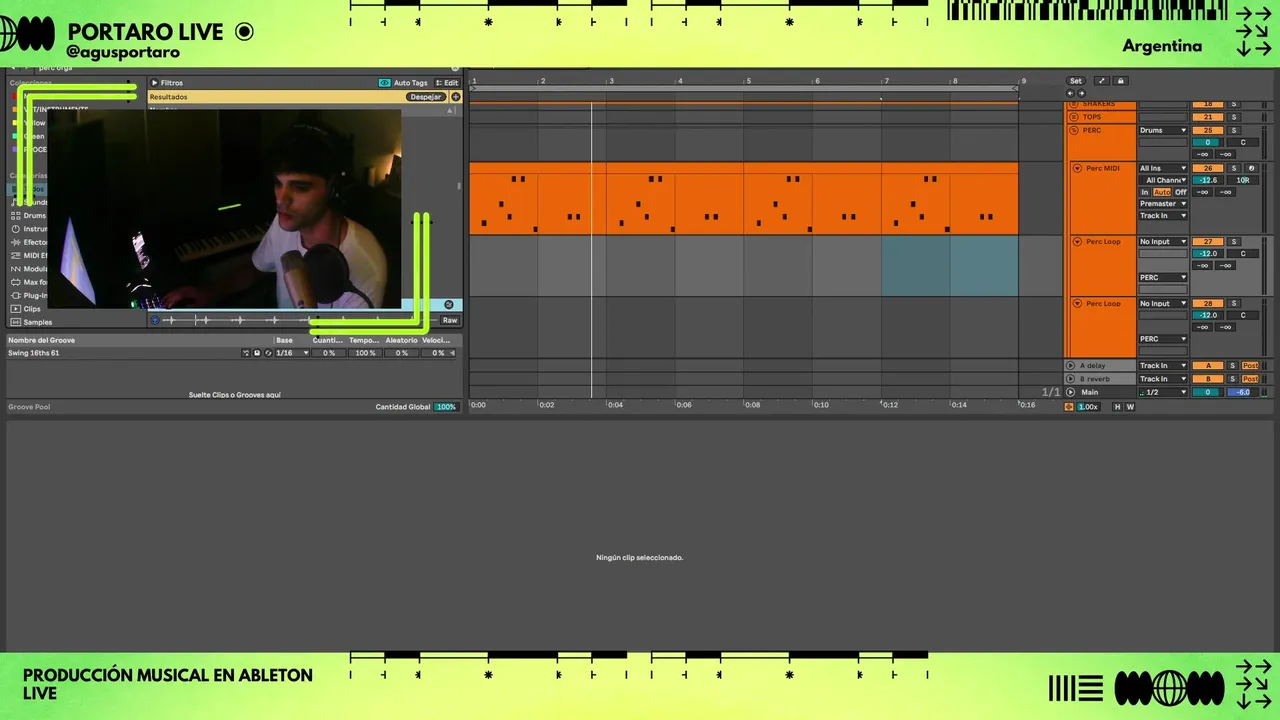The height and width of the screenshot is (720, 1280).
Task: Toggle the Post button on A delay
Action: [1250, 366]
